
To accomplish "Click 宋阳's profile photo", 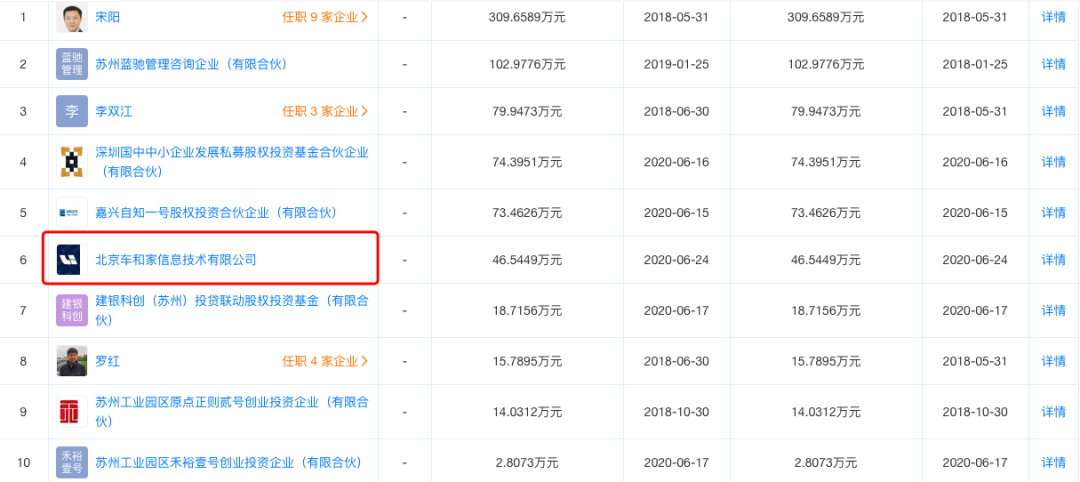I will [x=72, y=17].
